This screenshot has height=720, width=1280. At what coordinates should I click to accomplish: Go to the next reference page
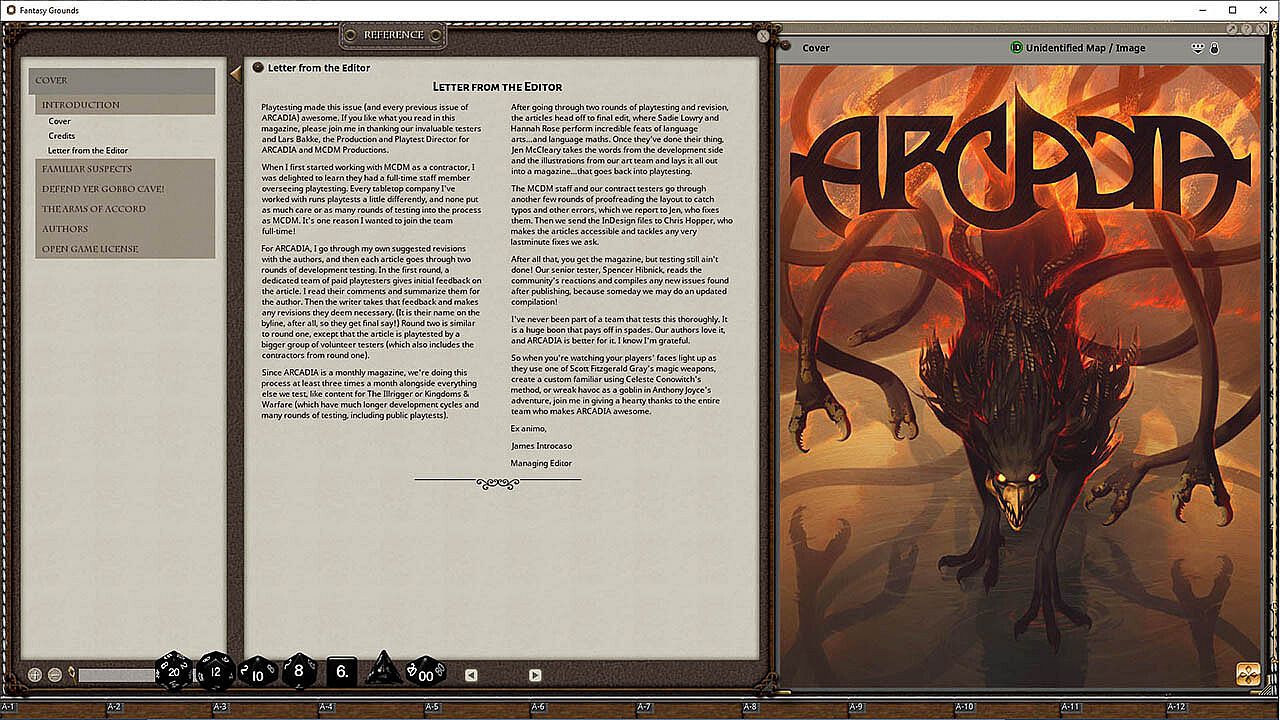coord(535,675)
